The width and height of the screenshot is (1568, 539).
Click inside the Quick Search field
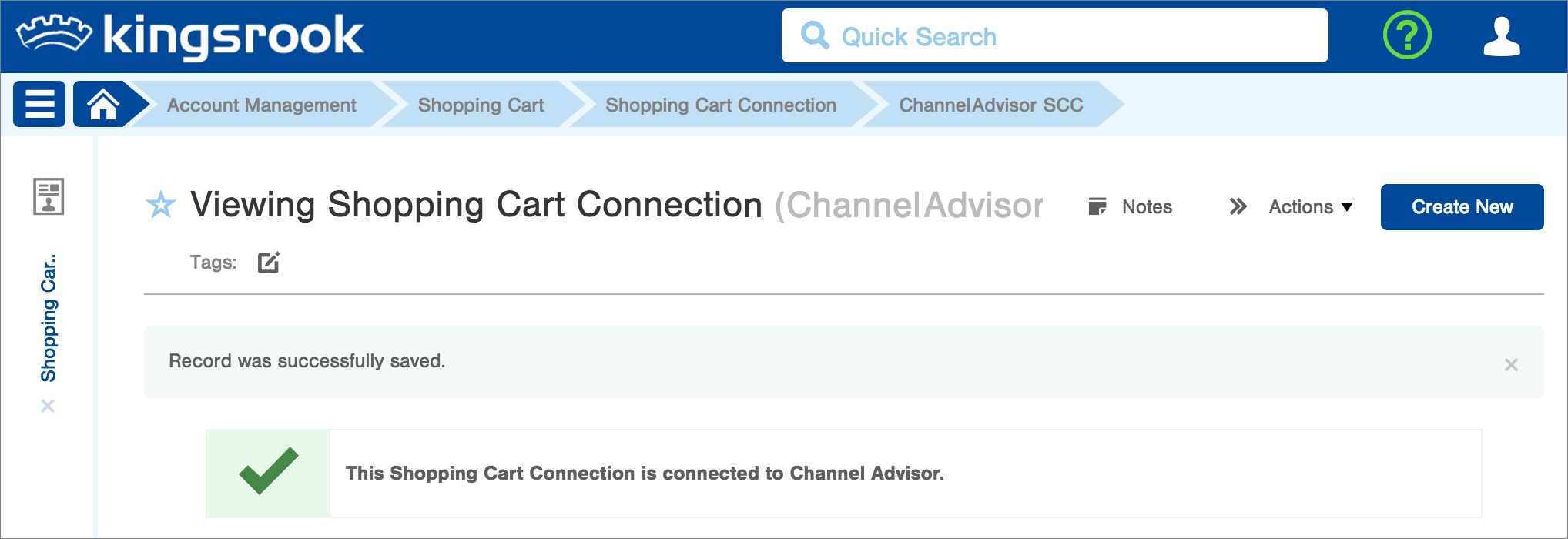[x=1054, y=35]
